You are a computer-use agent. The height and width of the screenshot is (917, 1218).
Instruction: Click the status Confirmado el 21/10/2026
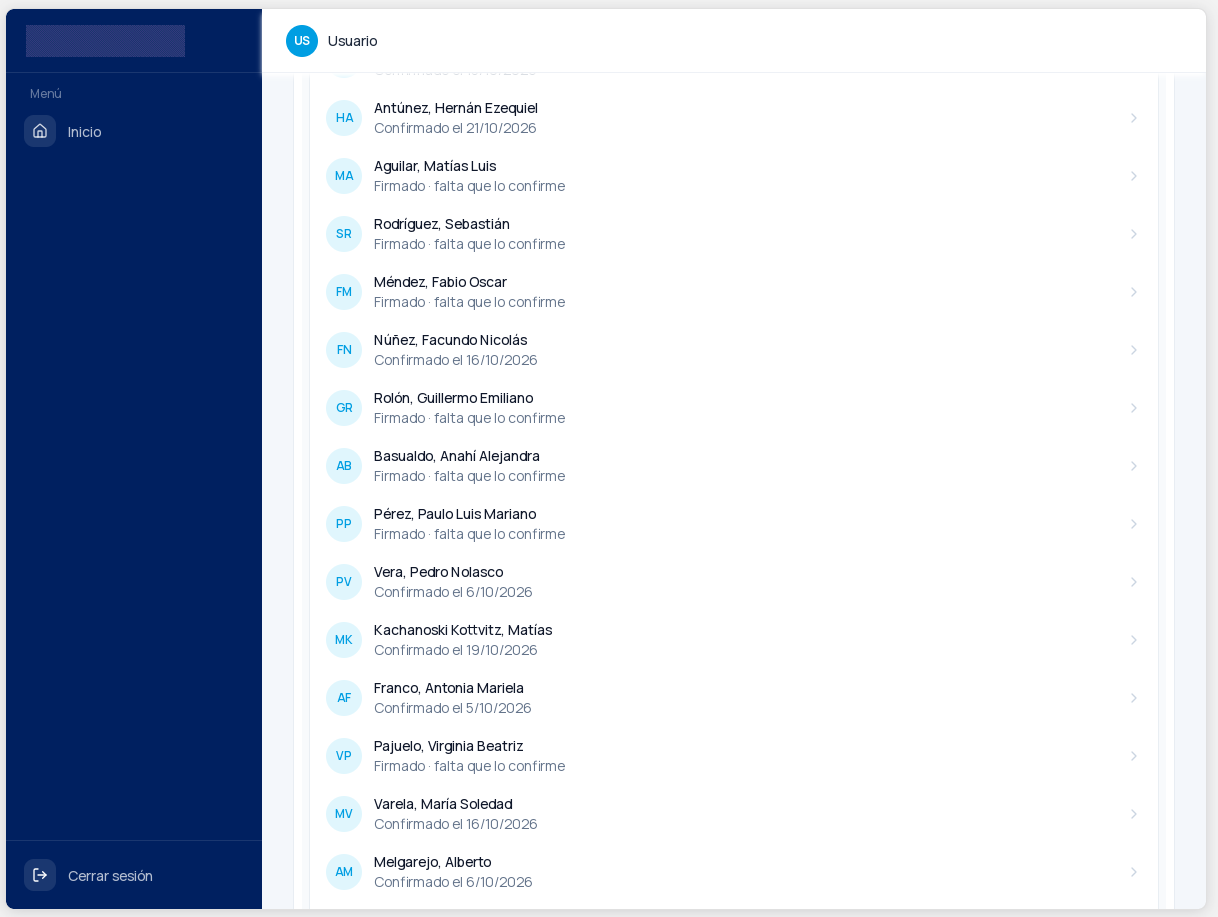click(x=455, y=128)
